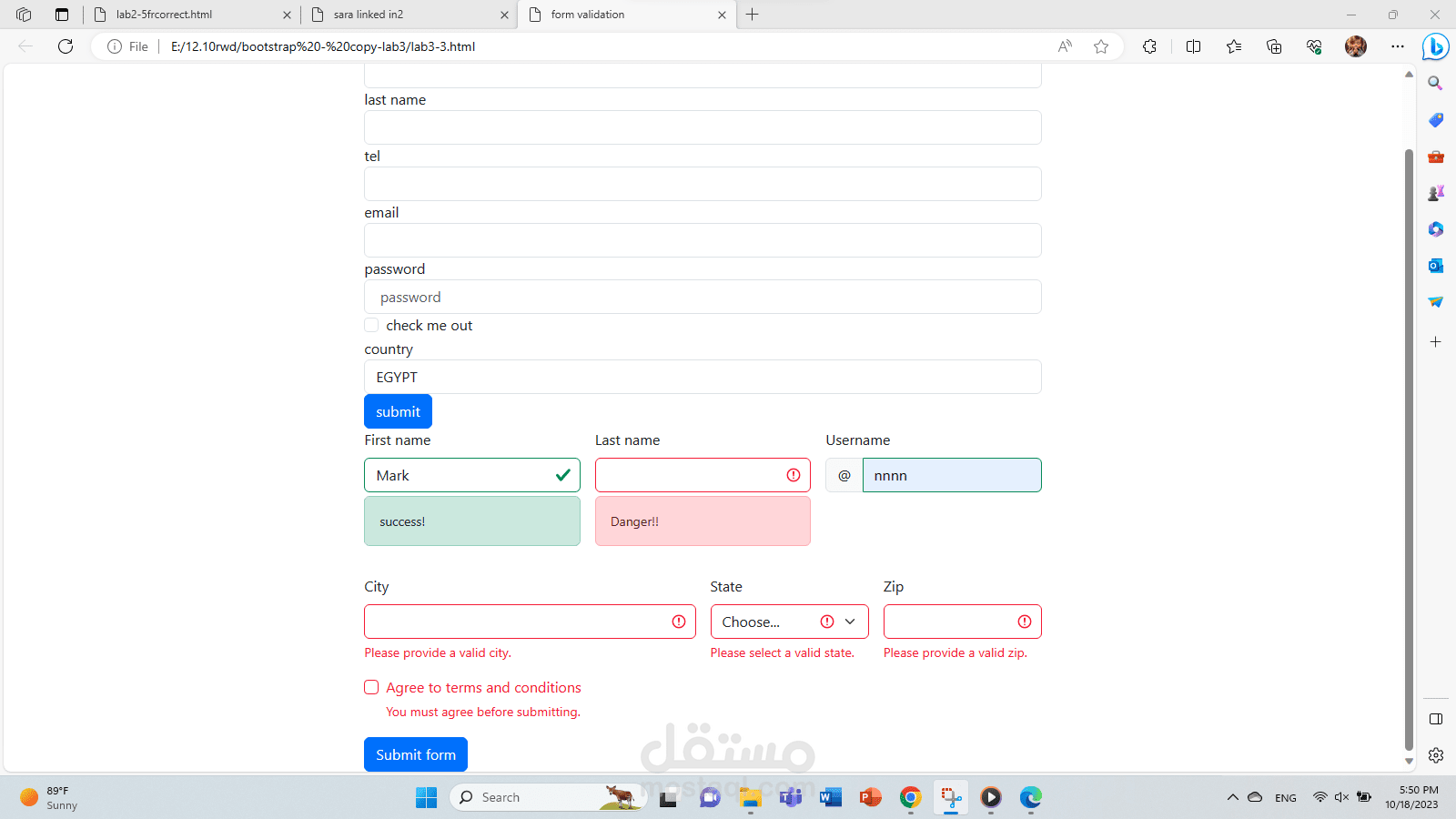Screen dimensions: 1456x819
Task: Open Microsoft 365 from the sidebar
Action: coord(1435,229)
